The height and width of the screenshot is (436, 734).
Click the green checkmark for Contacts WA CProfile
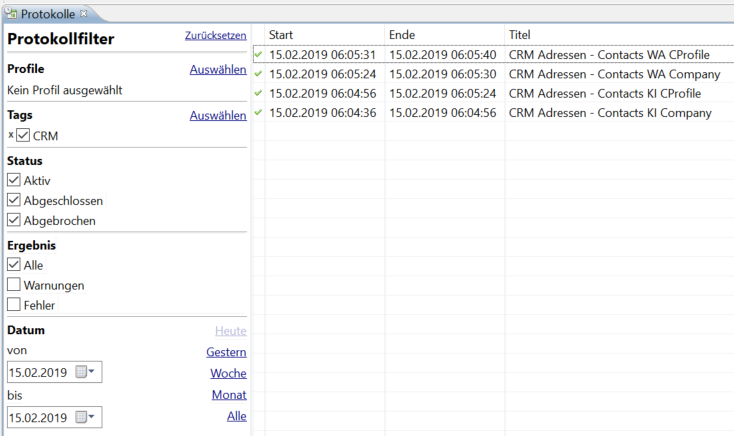(258, 54)
